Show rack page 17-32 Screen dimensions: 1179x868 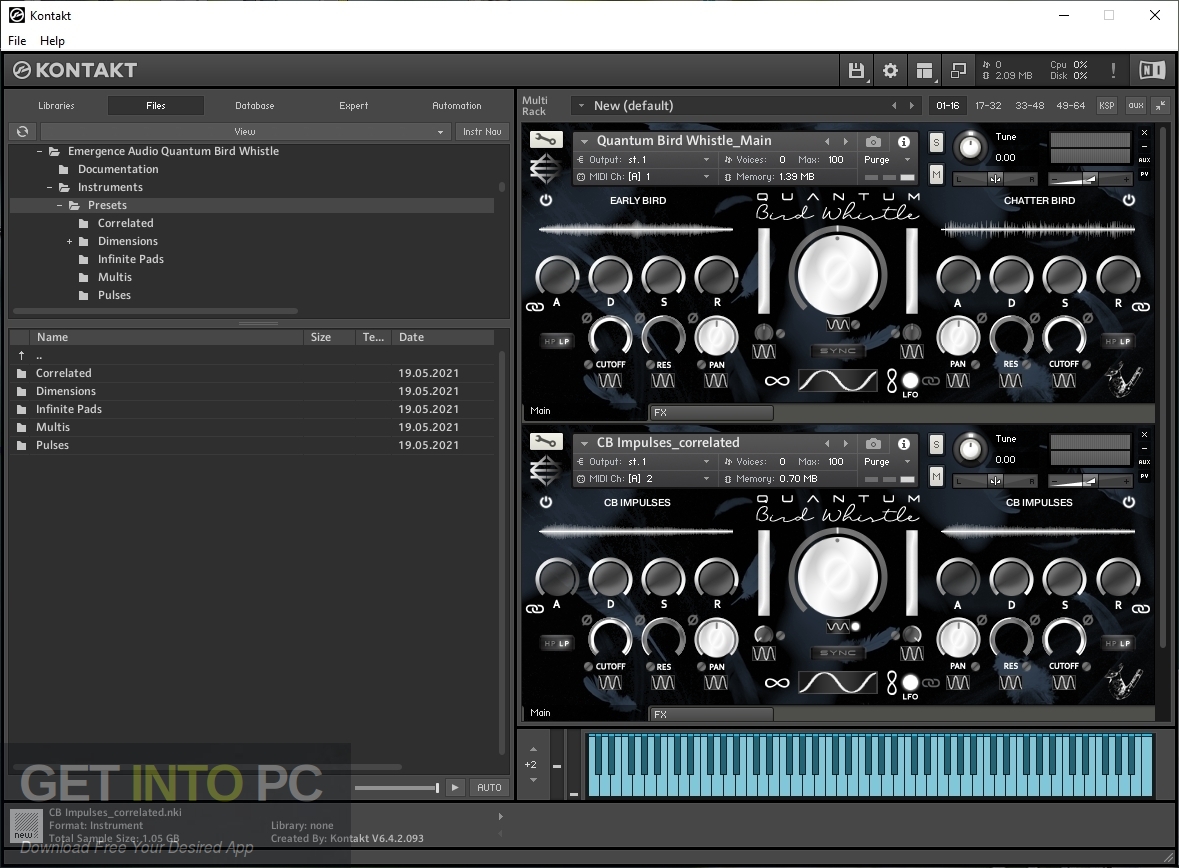(988, 106)
